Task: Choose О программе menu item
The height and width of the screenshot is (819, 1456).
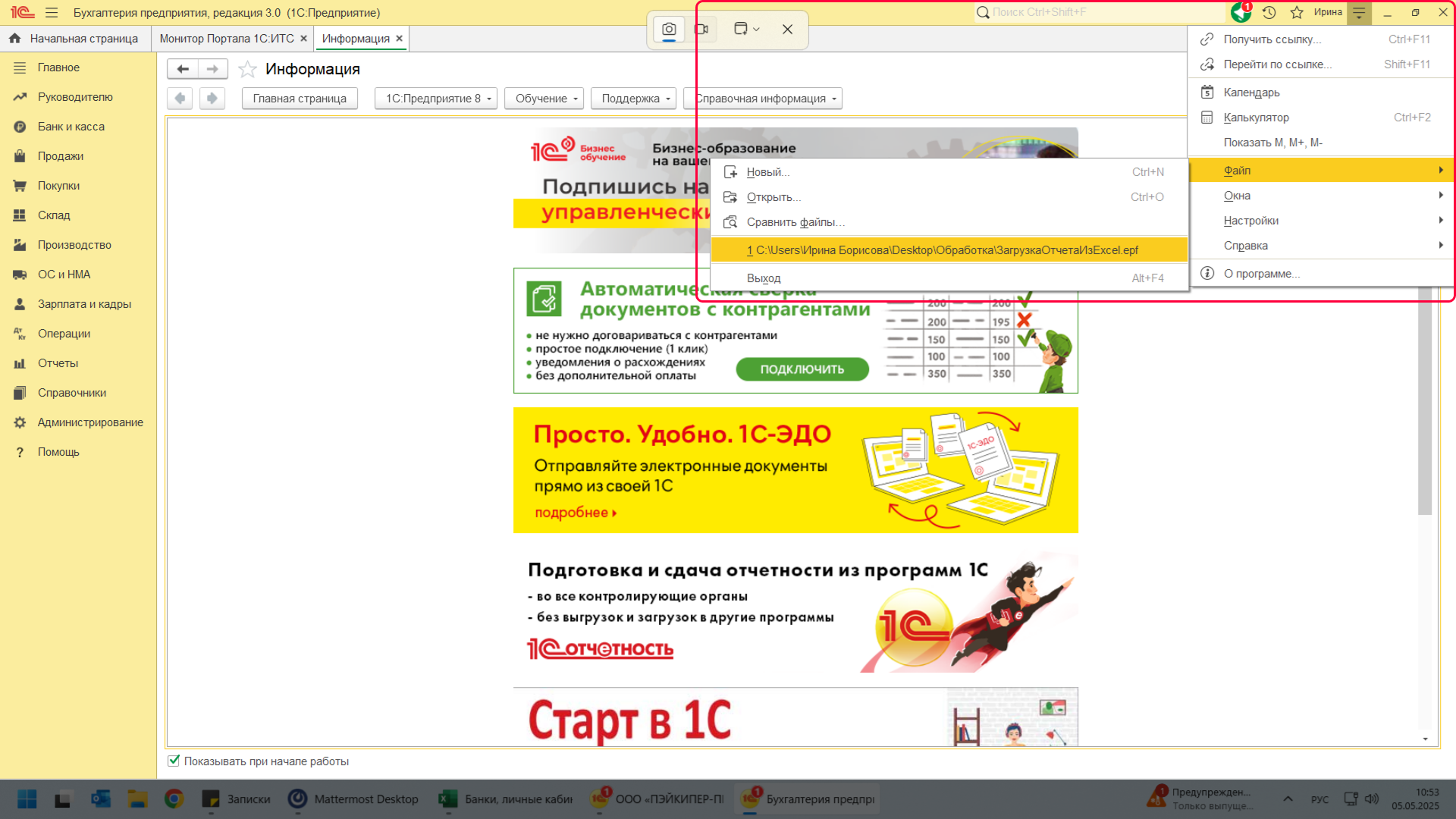Action: 1322,274
